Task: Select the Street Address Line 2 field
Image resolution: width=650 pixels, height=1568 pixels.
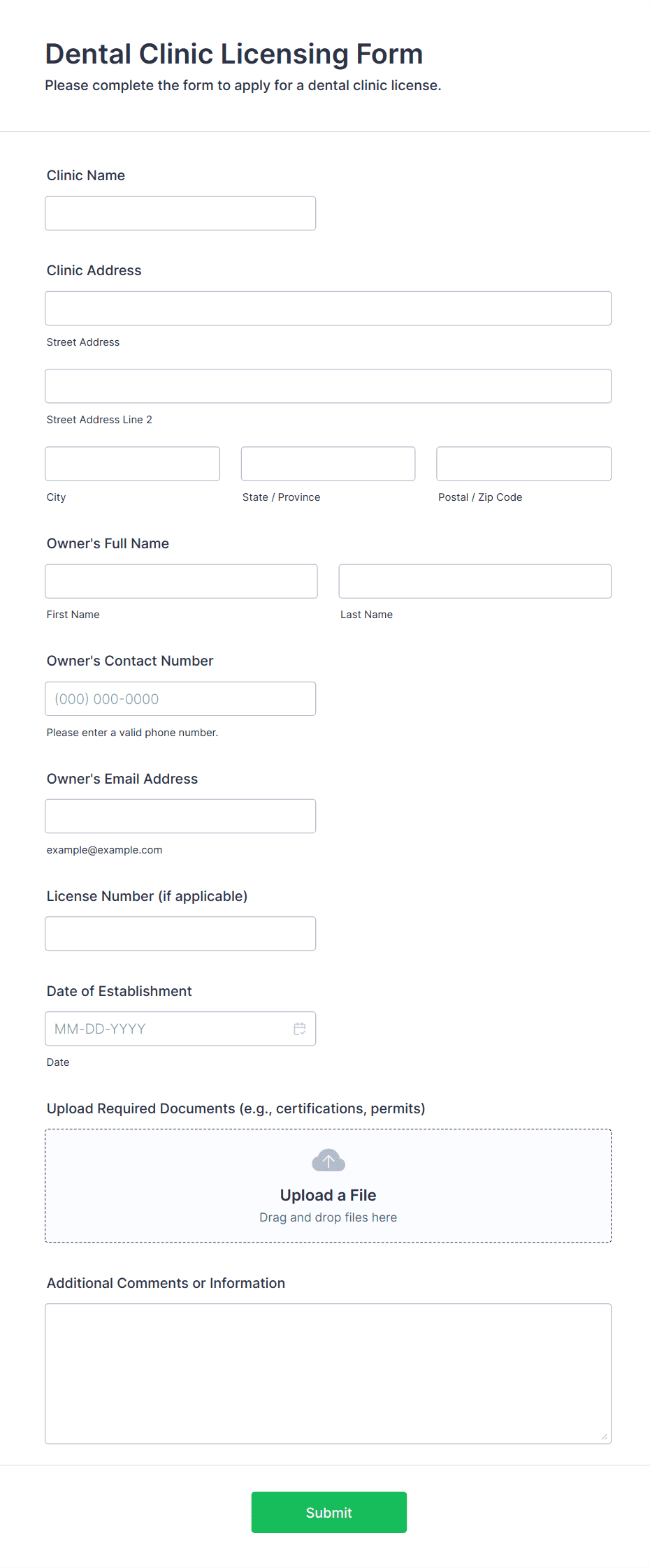Action: click(328, 386)
